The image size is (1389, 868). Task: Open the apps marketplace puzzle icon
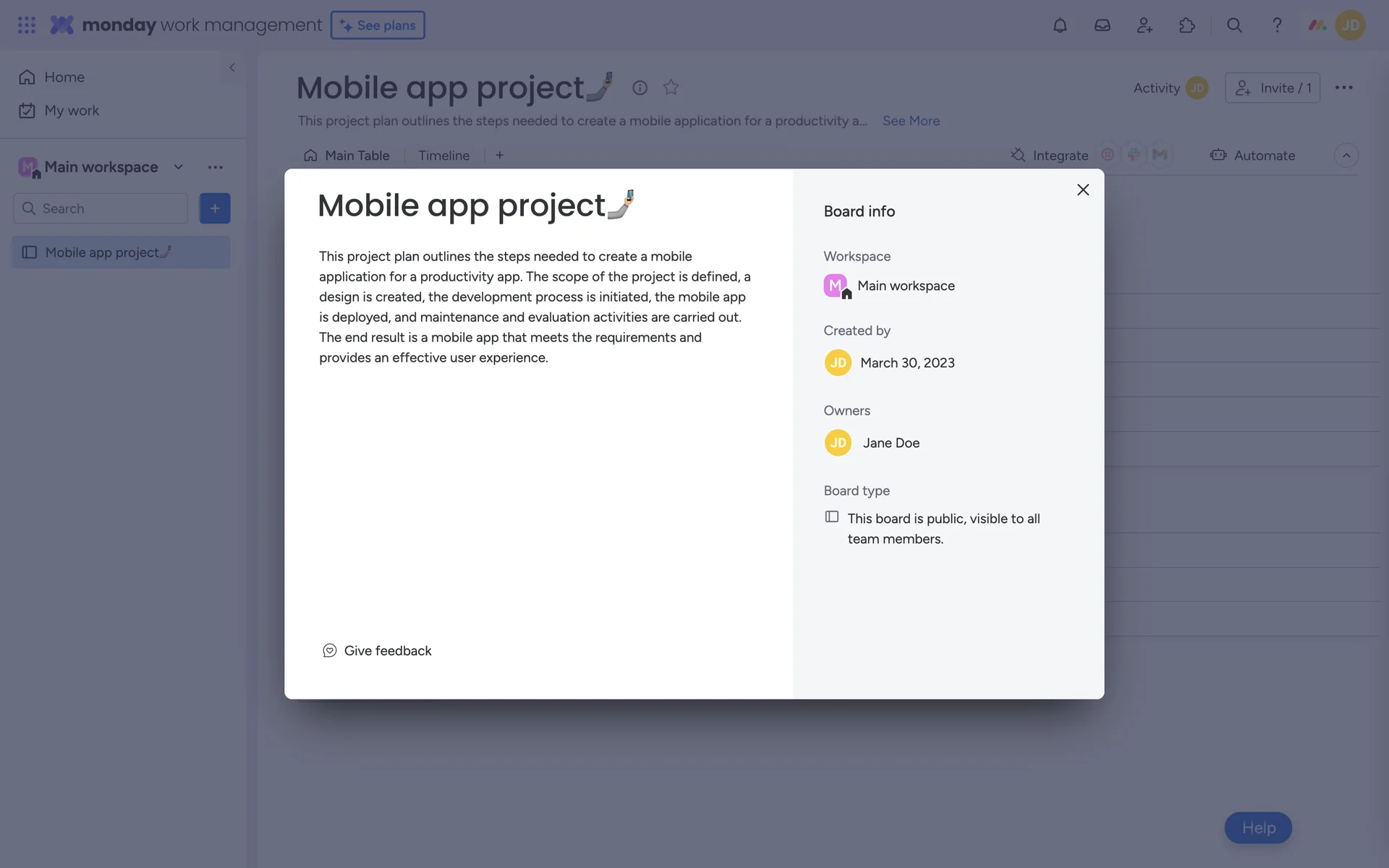click(x=1186, y=25)
